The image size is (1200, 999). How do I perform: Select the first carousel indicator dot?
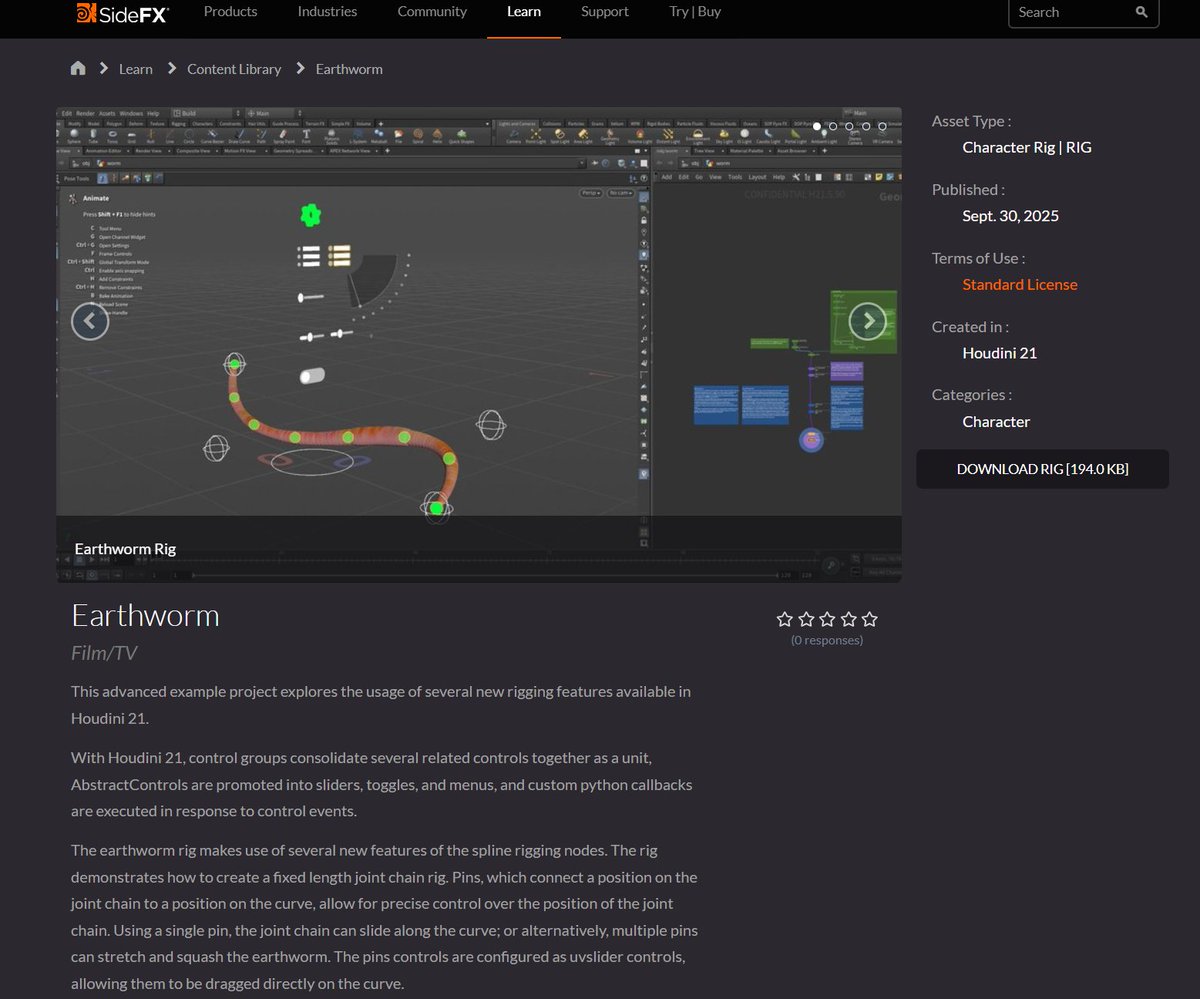[817, 127]
